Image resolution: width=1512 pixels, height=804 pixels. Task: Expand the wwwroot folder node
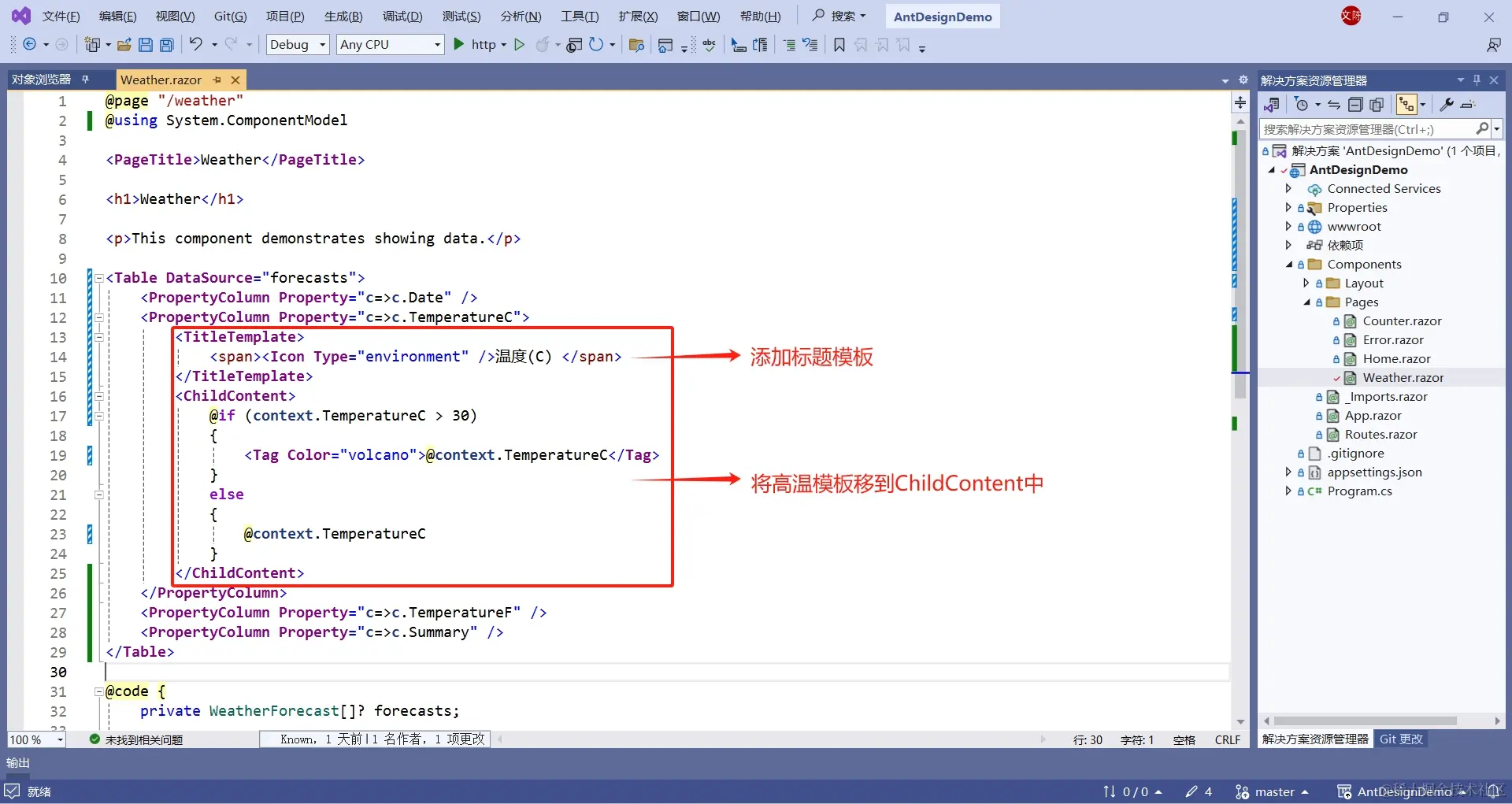1288,227
